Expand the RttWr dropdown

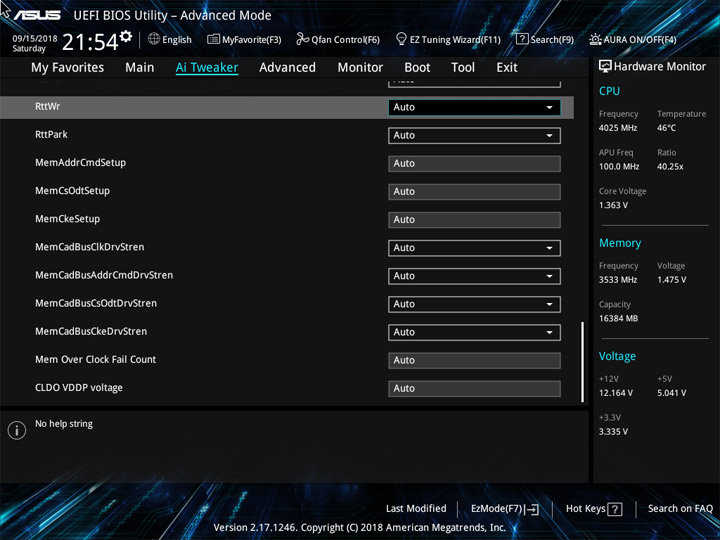pyautogui.click(x=474, y=107)
